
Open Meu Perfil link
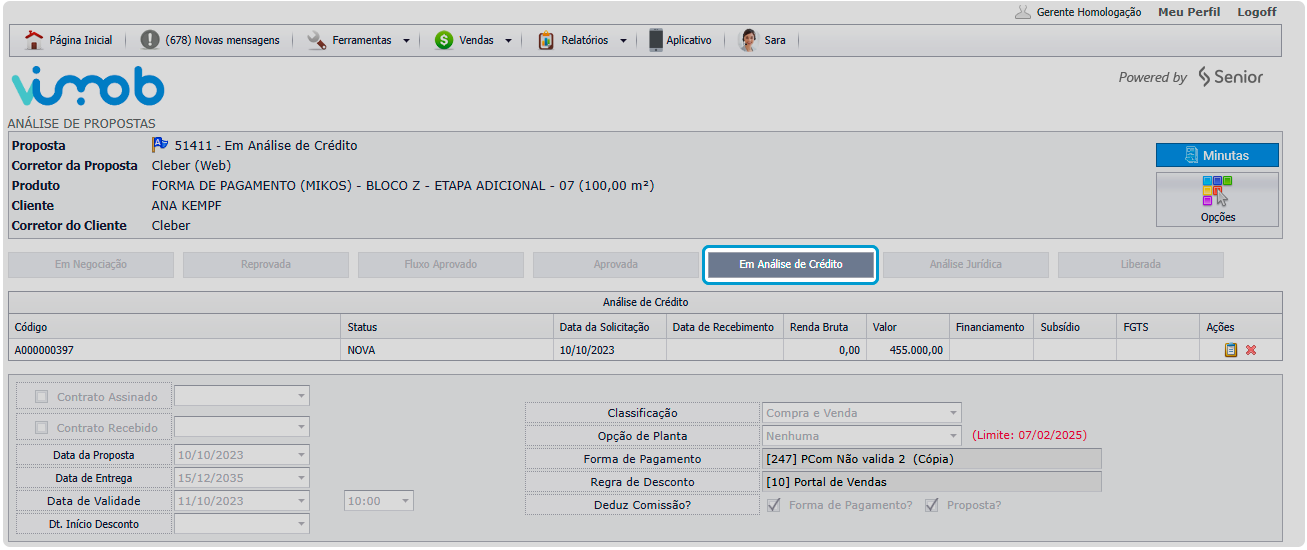point(1189,12)
